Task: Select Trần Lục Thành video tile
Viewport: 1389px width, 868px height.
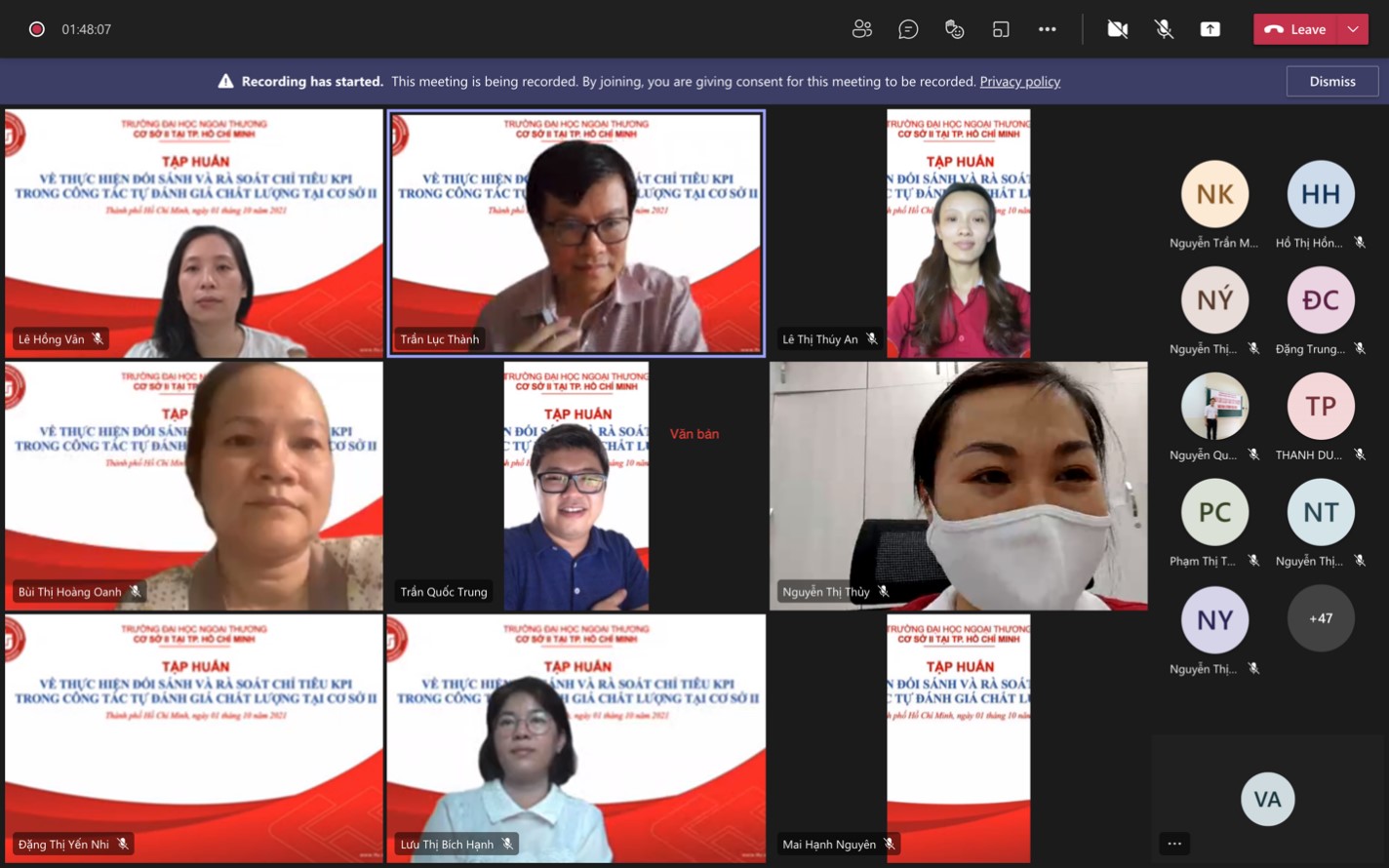Action: [576, 233]
